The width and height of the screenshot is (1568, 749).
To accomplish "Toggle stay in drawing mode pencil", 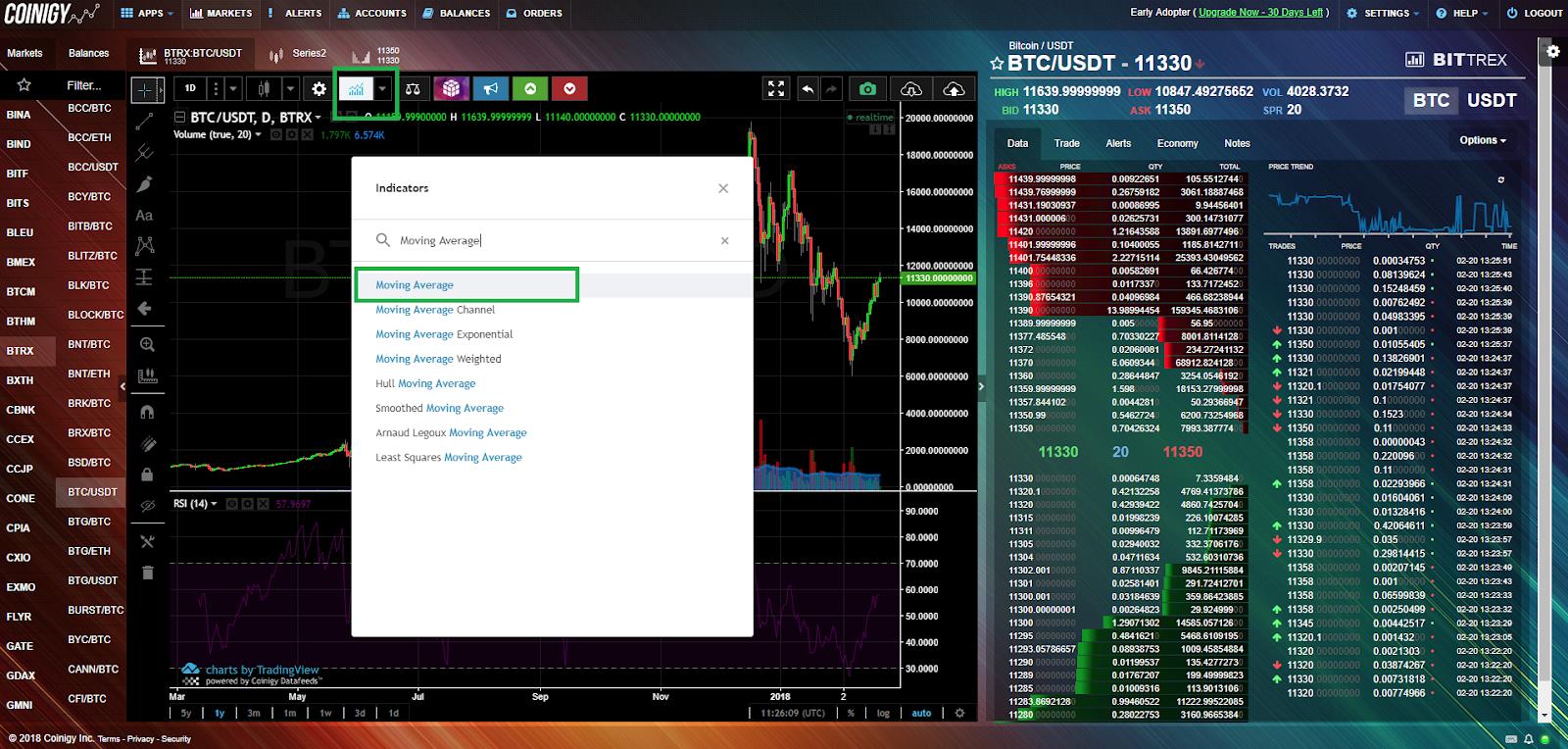I will point(147,443).
